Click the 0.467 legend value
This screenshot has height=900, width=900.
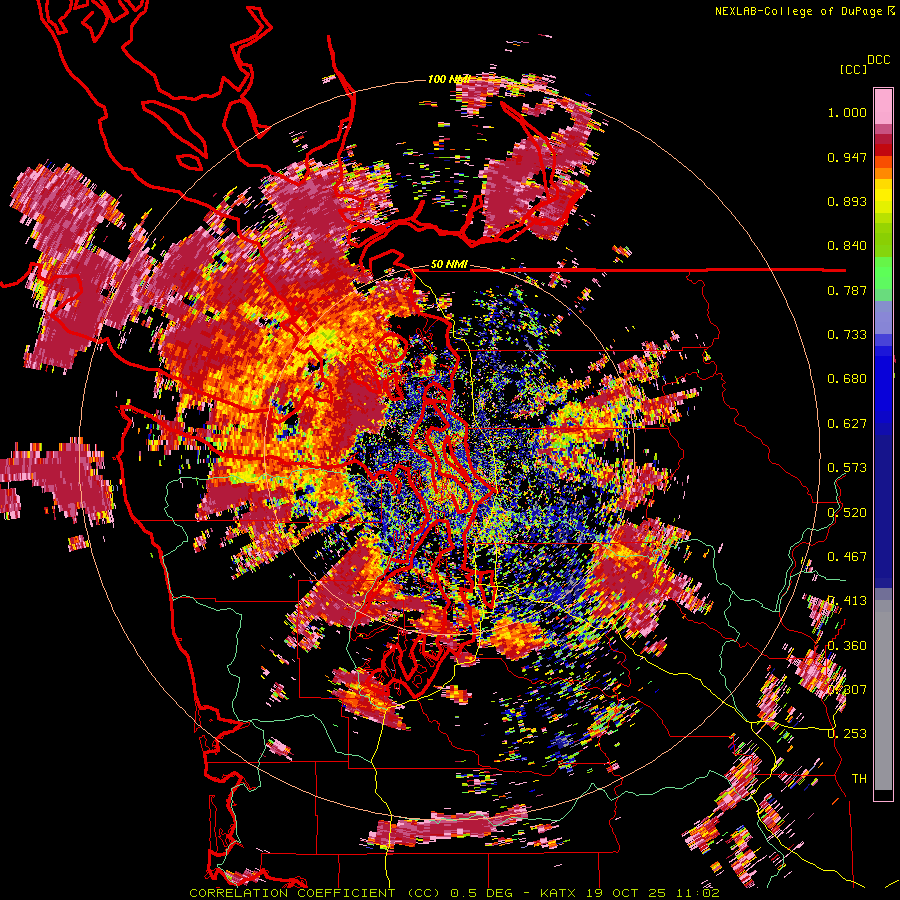tap(847, 557)
